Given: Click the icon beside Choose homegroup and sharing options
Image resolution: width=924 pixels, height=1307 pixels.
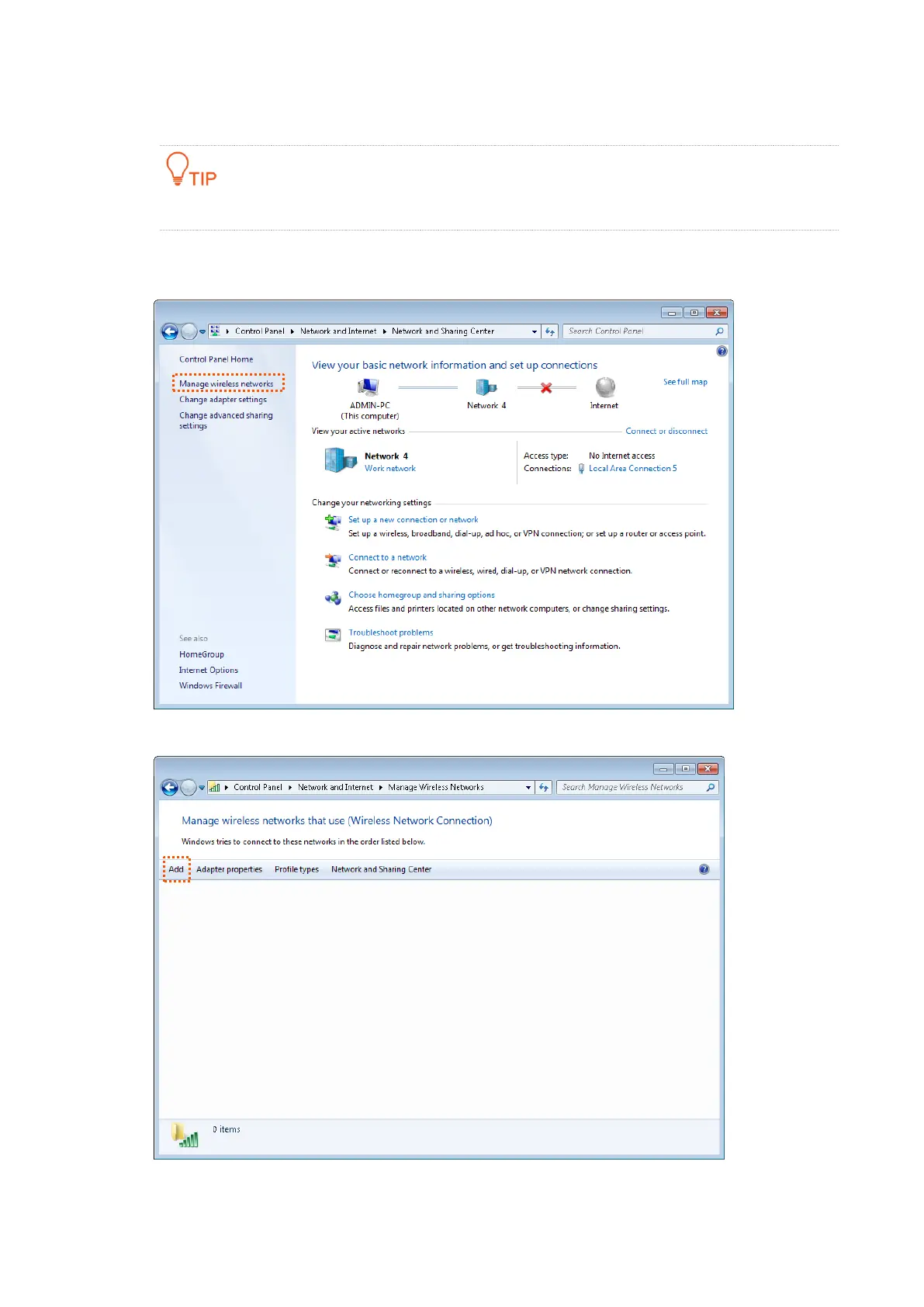Looking at the screenshot, I should coord(333,598).
